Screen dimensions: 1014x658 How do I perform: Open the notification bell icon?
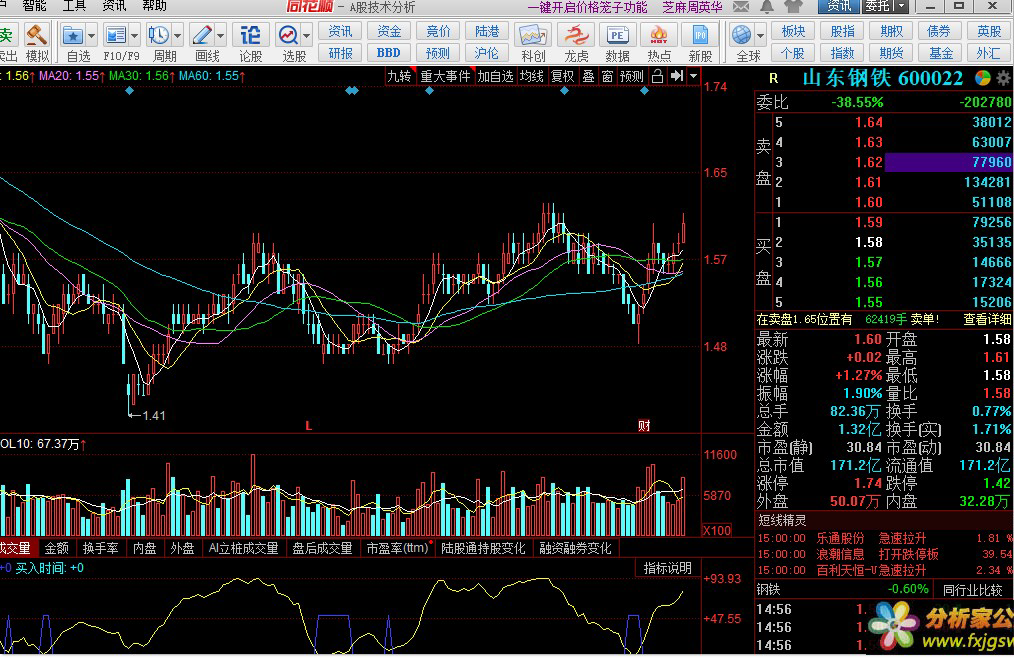767,6
